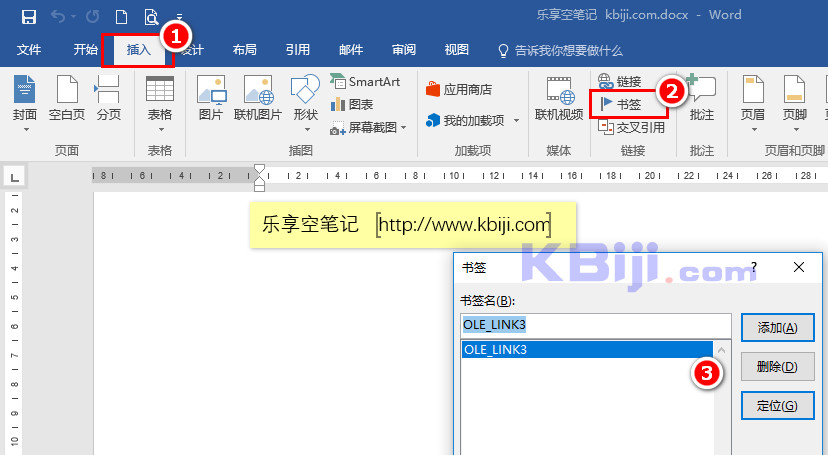Open the 形状 shapes gallery

pyautogui.click(x=305, y=99)
